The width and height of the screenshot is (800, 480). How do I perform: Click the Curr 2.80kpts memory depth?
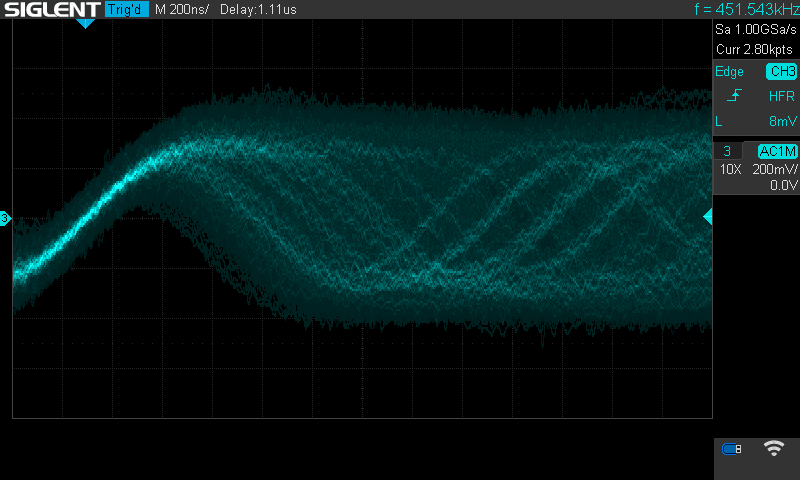(754, 49)
